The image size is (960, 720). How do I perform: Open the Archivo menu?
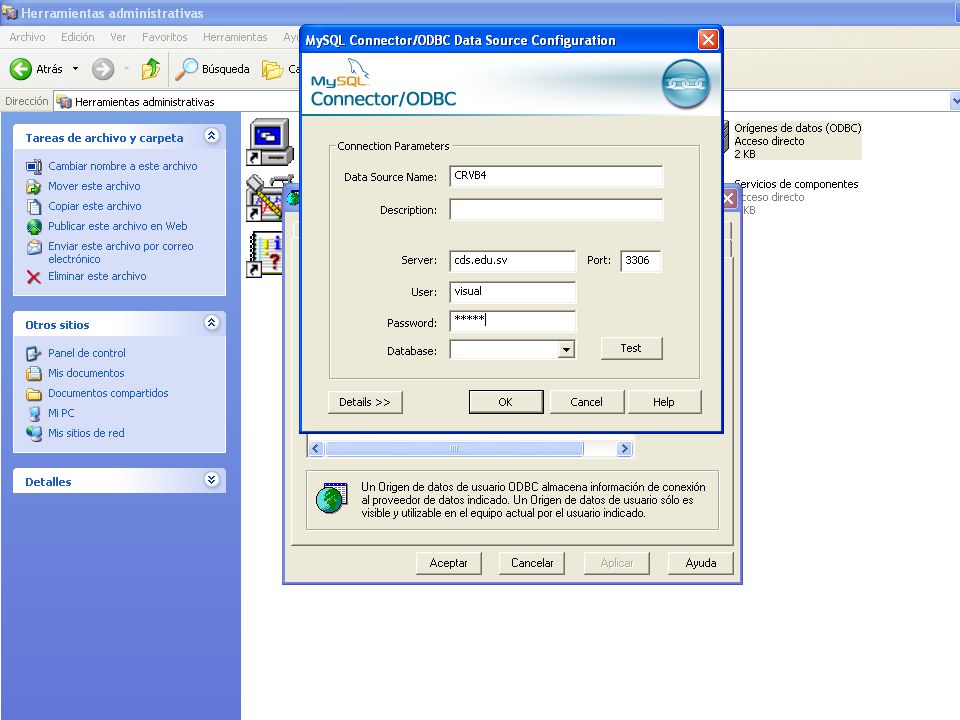click(28, 37)
